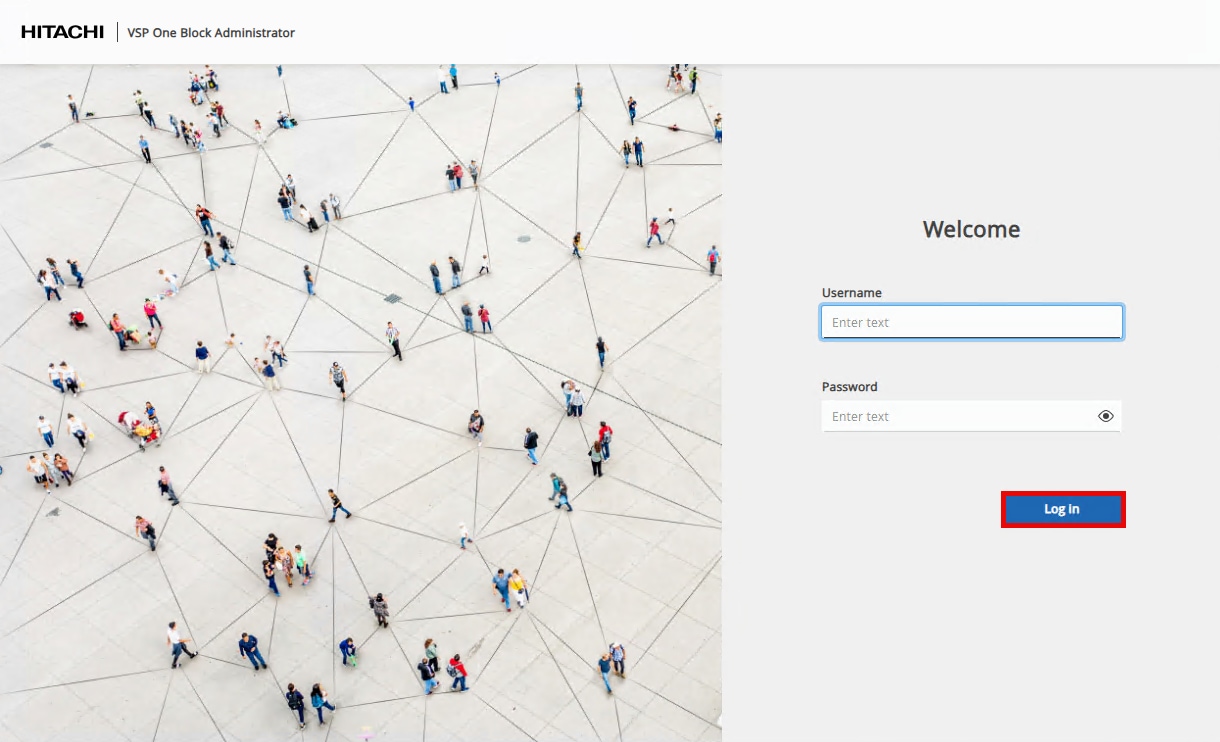Click the Welcome heading
Viewport: 1220px width, 742px height.
coord(970,229)
